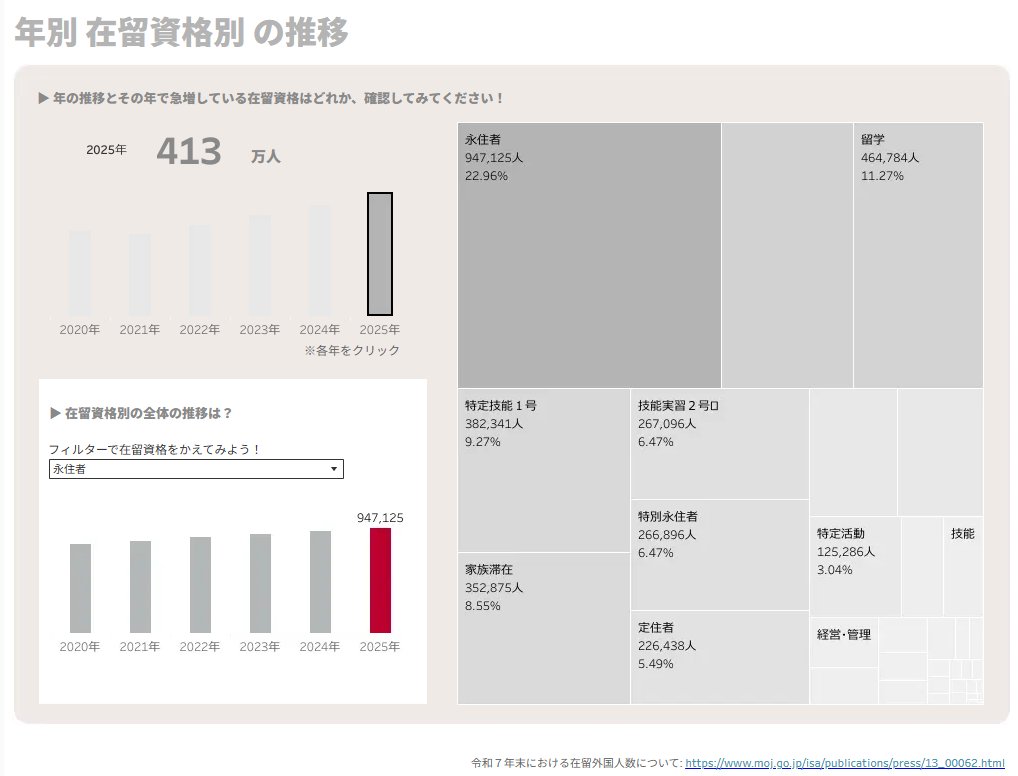Select the 2024年 bar in the total chart
Viewport: 1018px width, 776px height.
[x=319, y=261]
